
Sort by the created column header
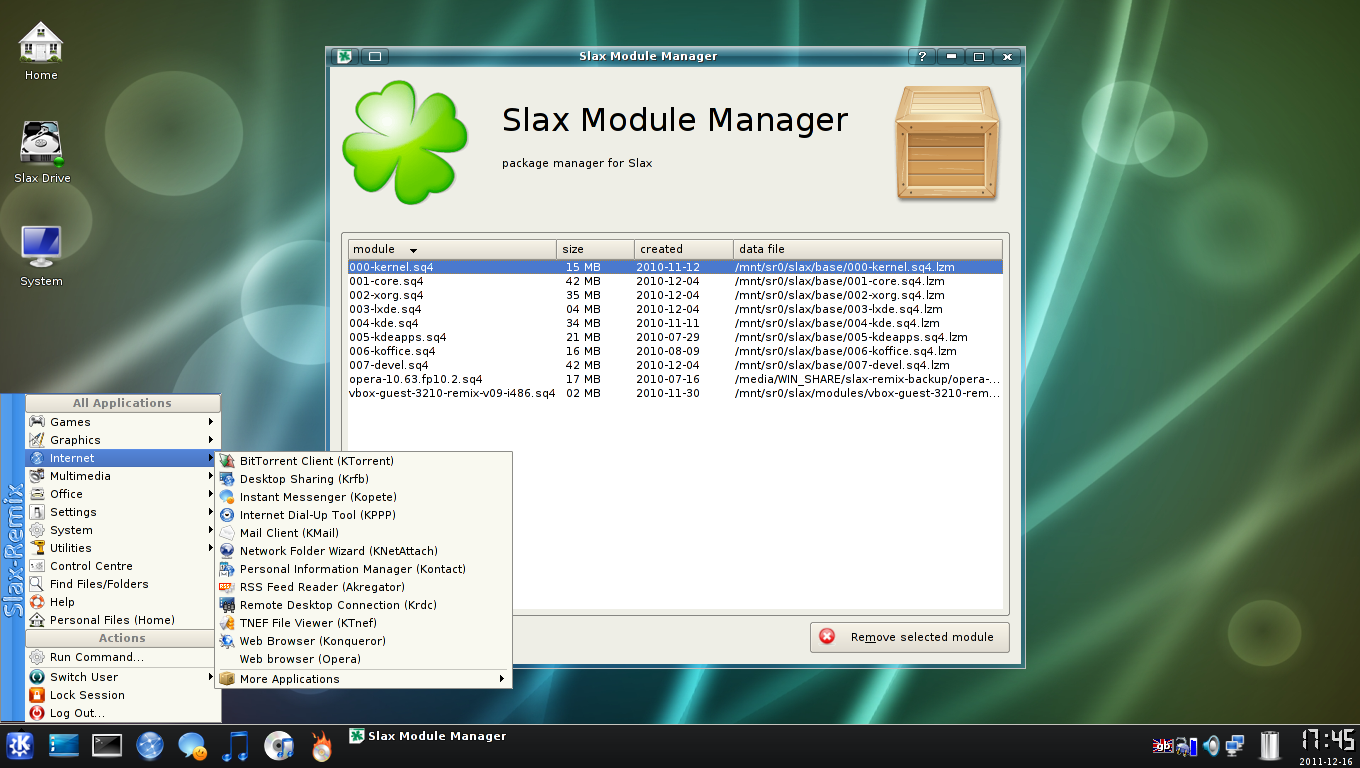click(683, 249)
